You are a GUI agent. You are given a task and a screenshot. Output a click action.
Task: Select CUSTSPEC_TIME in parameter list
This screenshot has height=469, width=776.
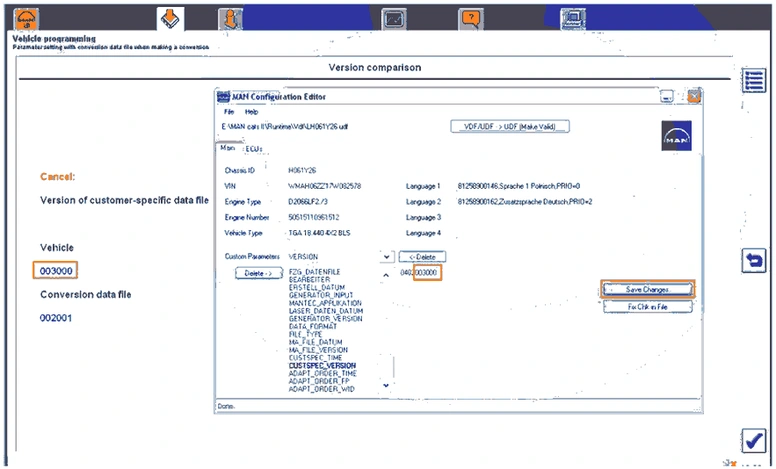tap(315, 358)
